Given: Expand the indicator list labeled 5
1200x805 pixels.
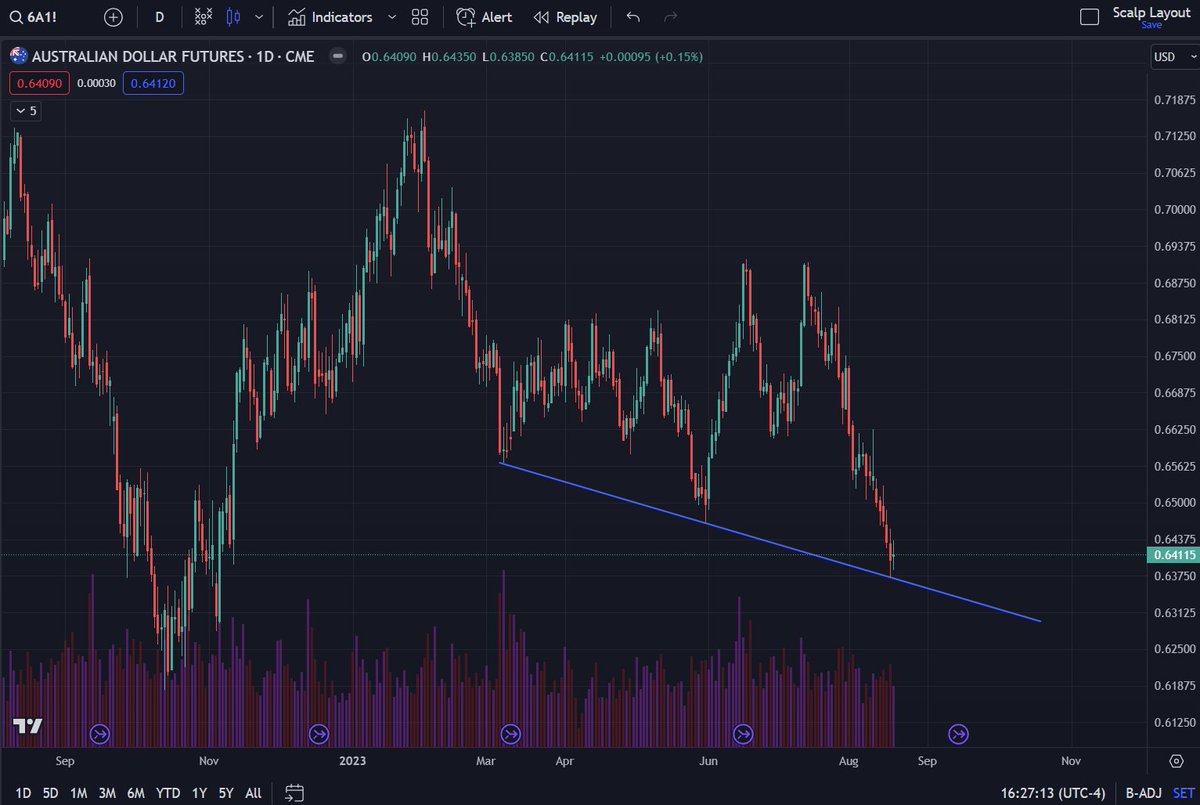Looking at the screenshot, I should click(x=25, y=111).
